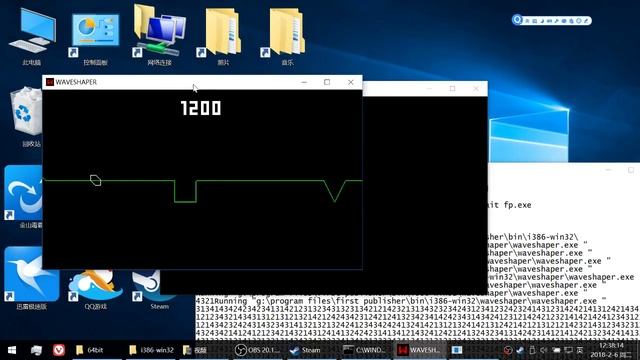Click the 'it fp.exe' text in white window
Viewport: 640px width, 360px height.
point(509,205)
